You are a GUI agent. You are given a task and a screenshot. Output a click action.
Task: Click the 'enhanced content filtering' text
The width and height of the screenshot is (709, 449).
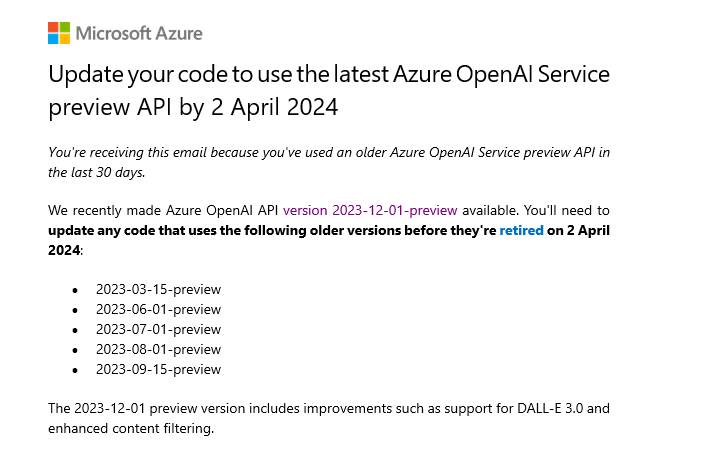point(131,428)
